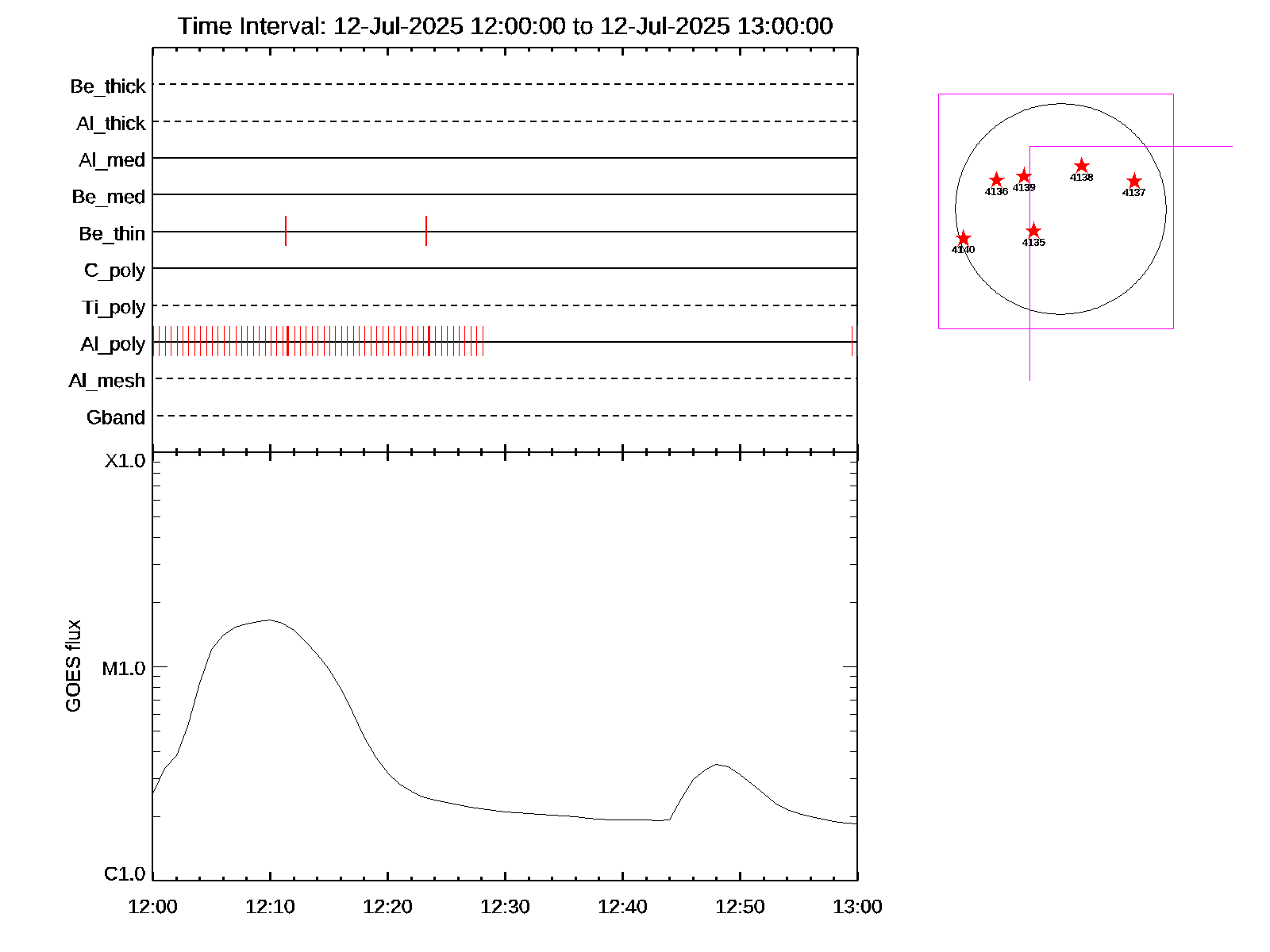Select the star marking active region 4139
This screenshot has width=1270, height=952.
[1024, 176]
